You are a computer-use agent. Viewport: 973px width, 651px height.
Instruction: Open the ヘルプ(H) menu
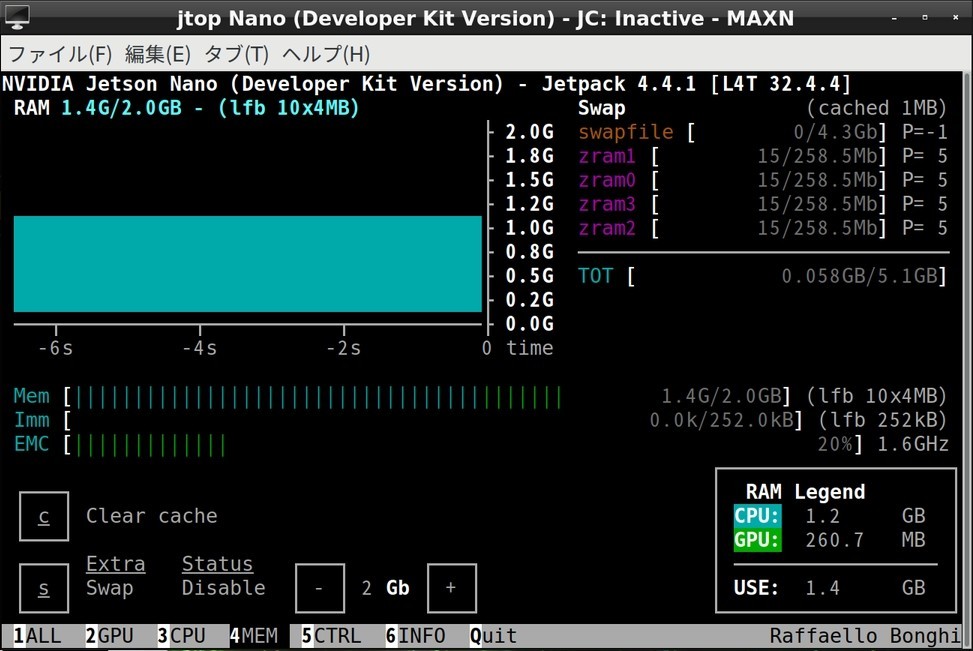point(326,55)
